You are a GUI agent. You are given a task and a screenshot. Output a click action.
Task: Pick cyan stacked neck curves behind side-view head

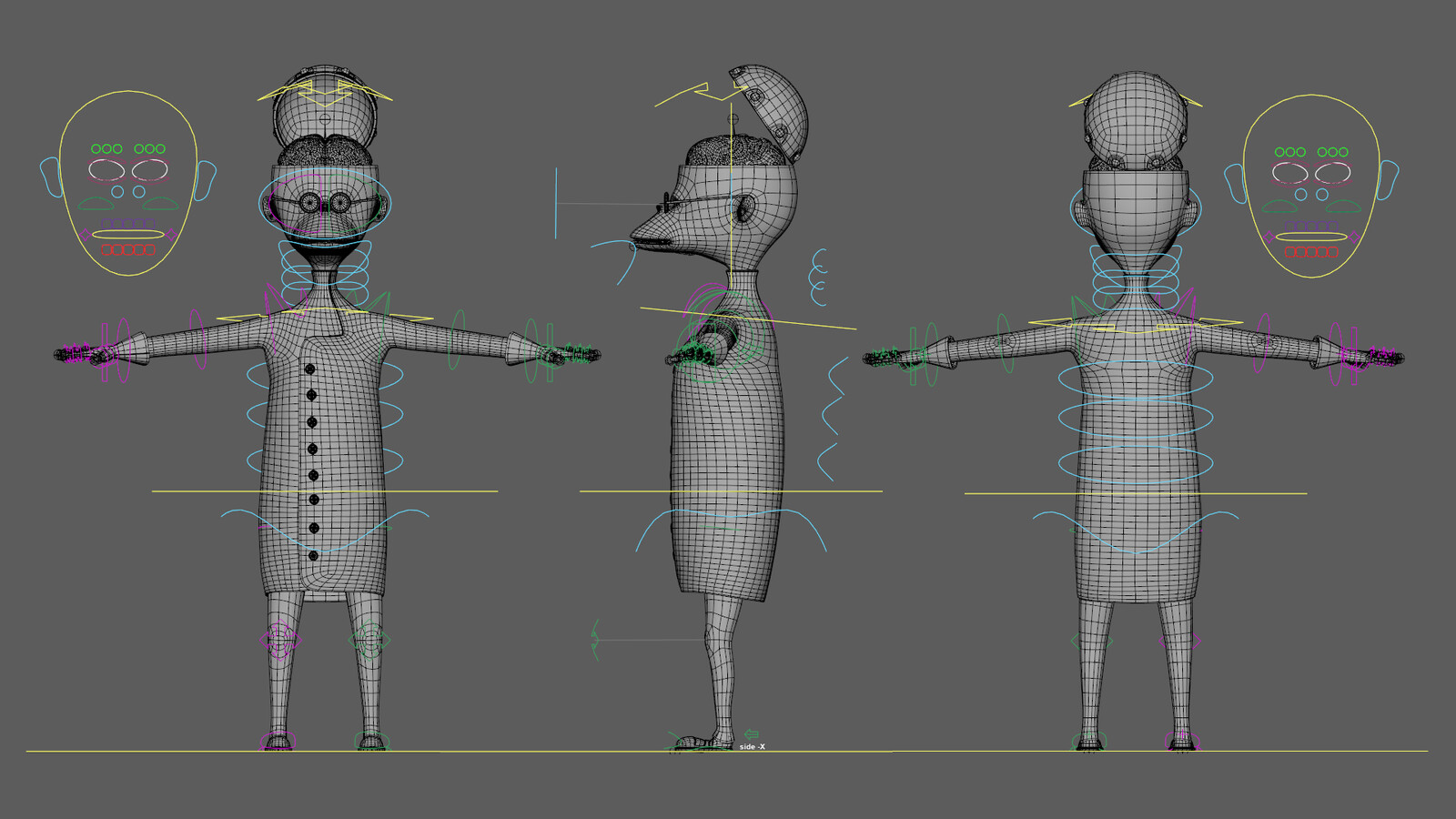tap(818, 277)
